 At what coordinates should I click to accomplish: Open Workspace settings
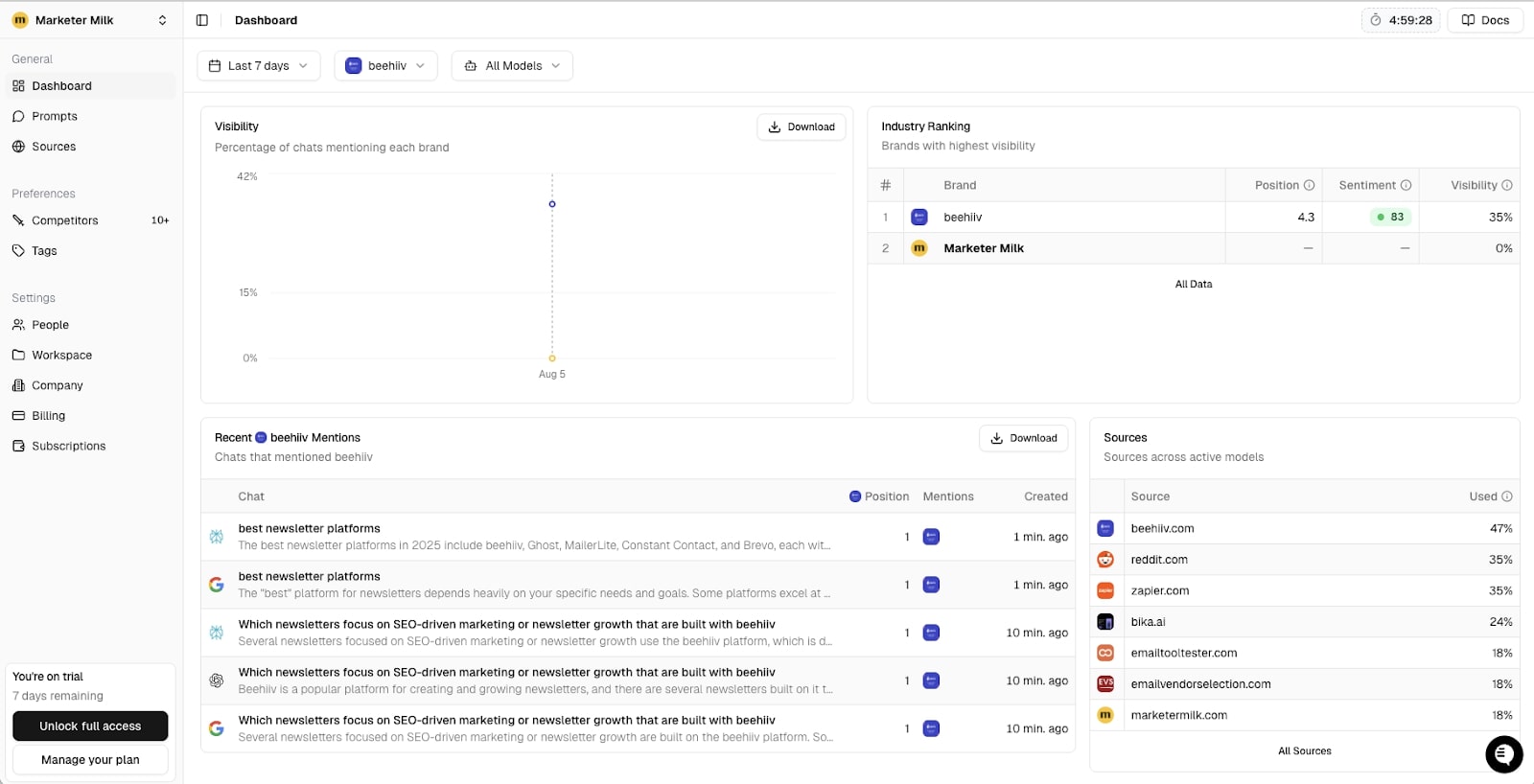pos(90,356)
